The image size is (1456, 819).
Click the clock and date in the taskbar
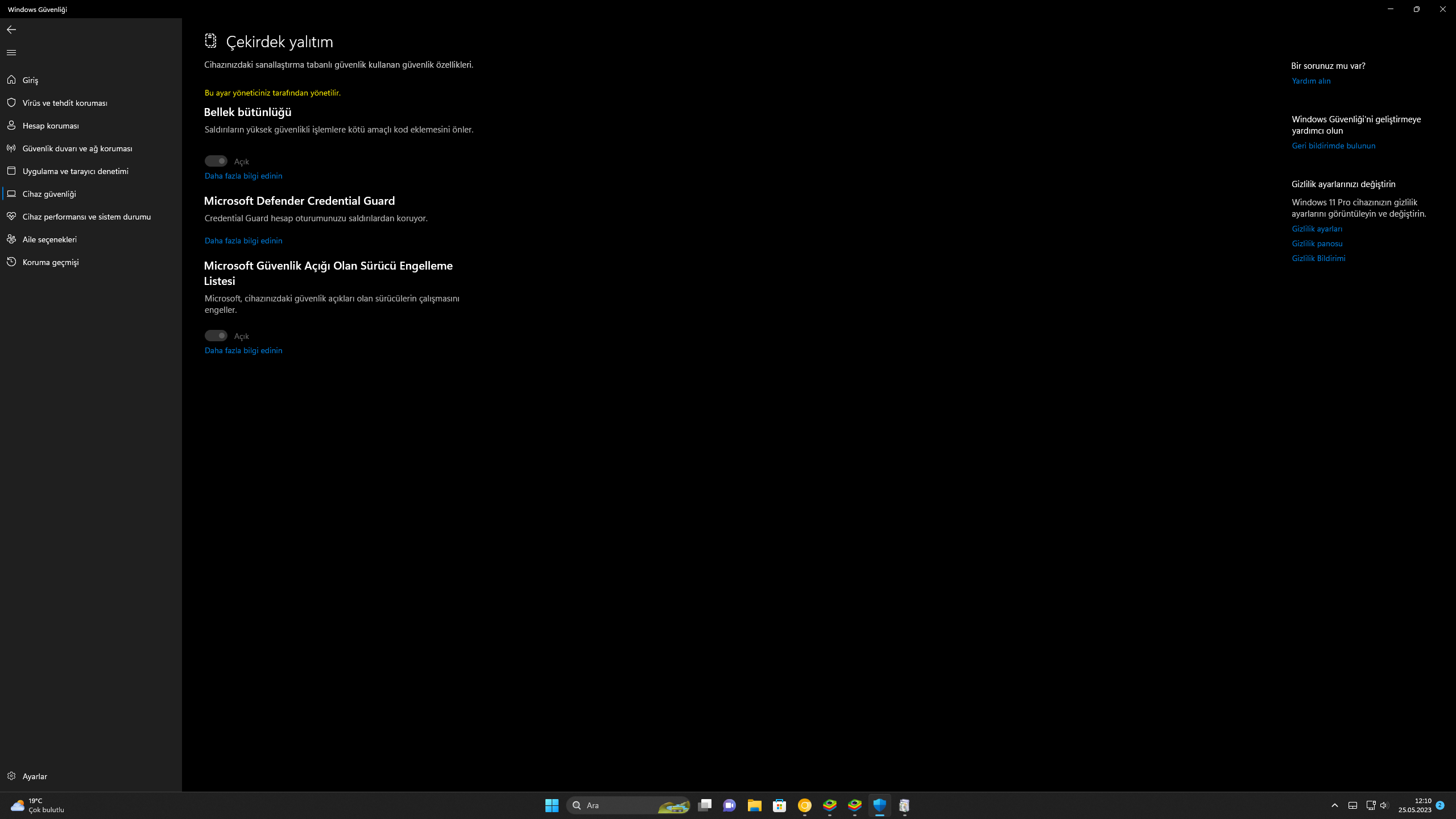point(1415,805)
